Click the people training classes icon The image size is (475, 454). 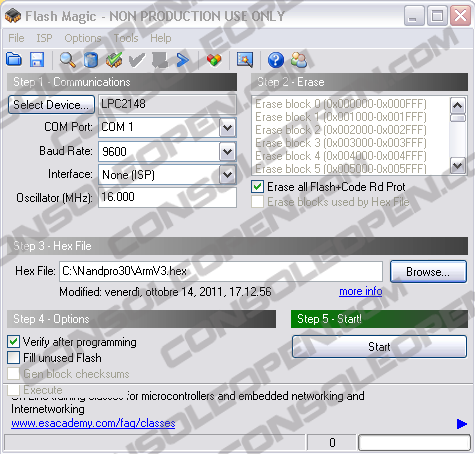(299, 60)
